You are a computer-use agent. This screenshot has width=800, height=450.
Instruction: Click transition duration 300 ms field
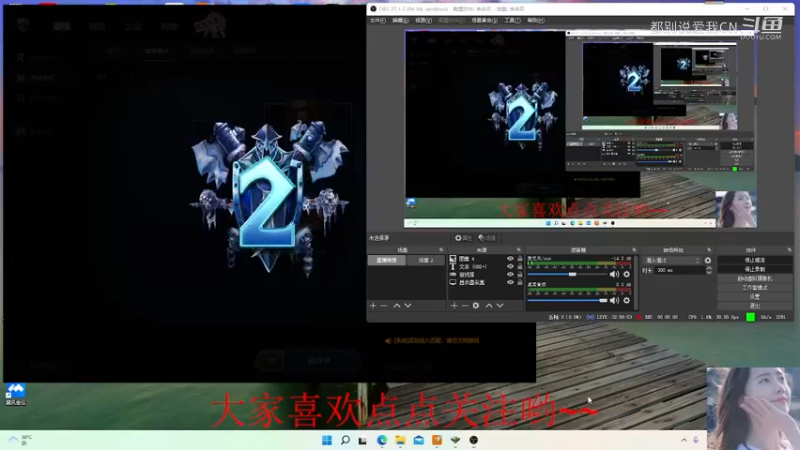click(680, 270)
